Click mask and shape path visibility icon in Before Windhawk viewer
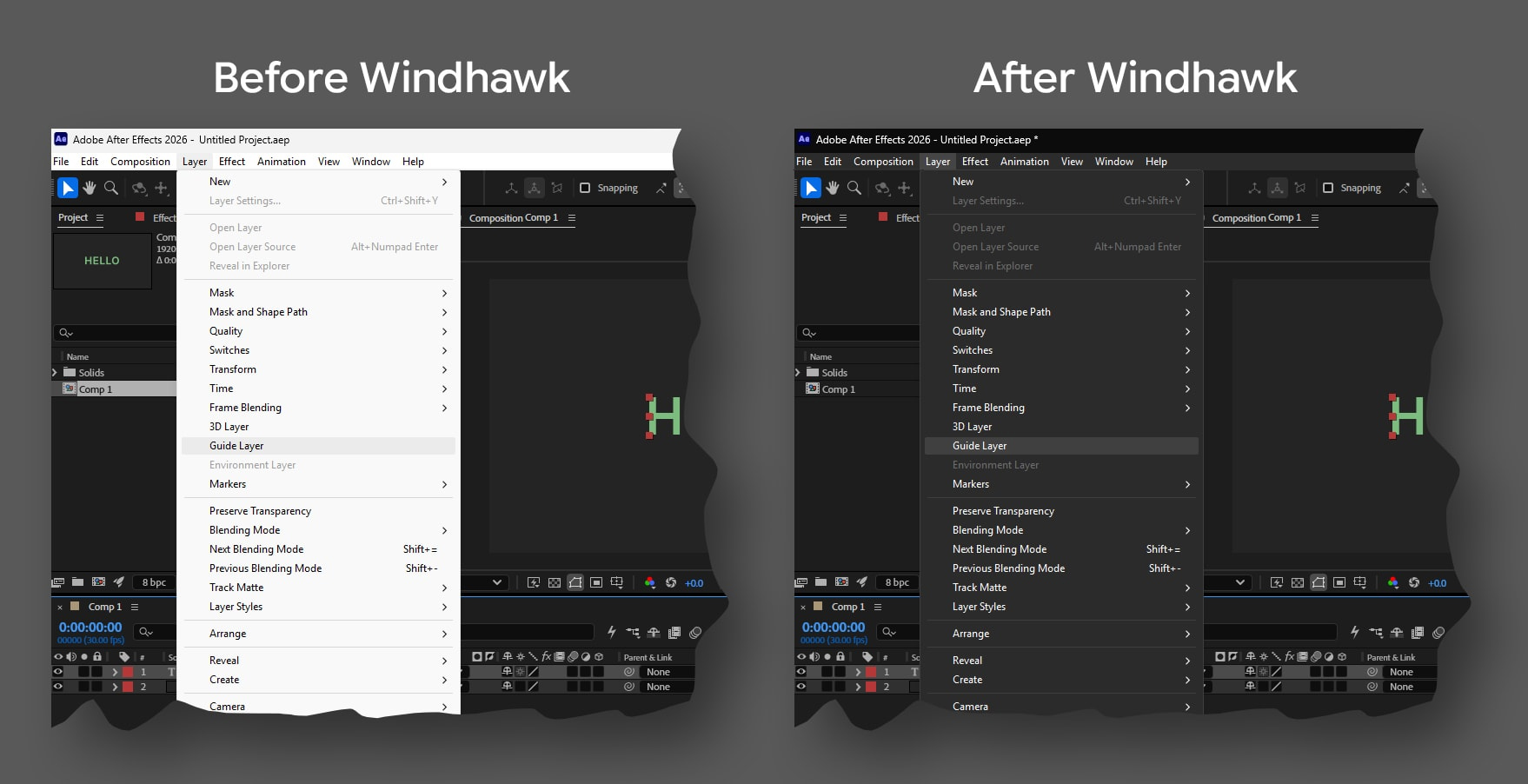 [x=575, y=582]
